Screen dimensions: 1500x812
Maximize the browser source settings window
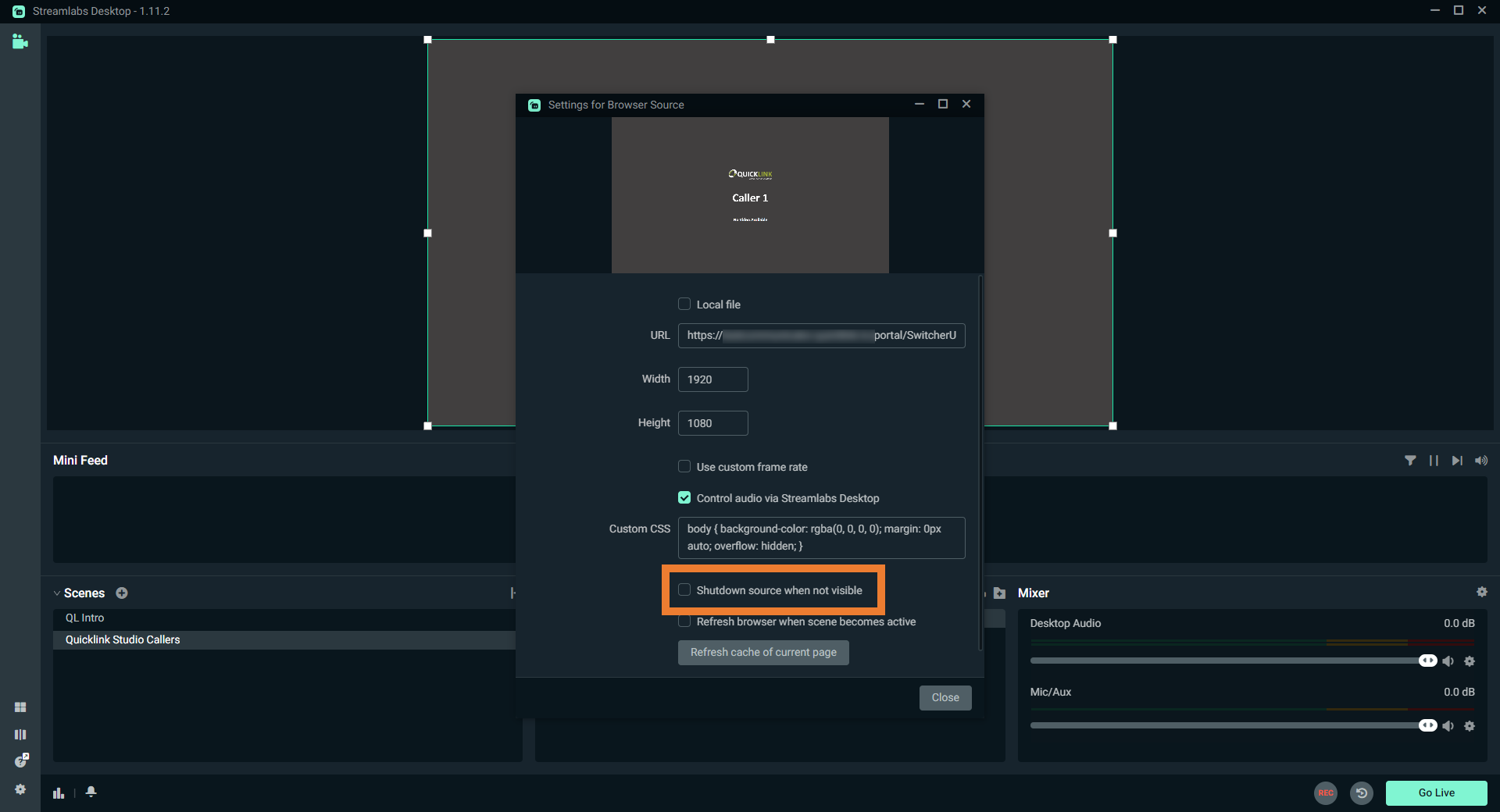943,104
